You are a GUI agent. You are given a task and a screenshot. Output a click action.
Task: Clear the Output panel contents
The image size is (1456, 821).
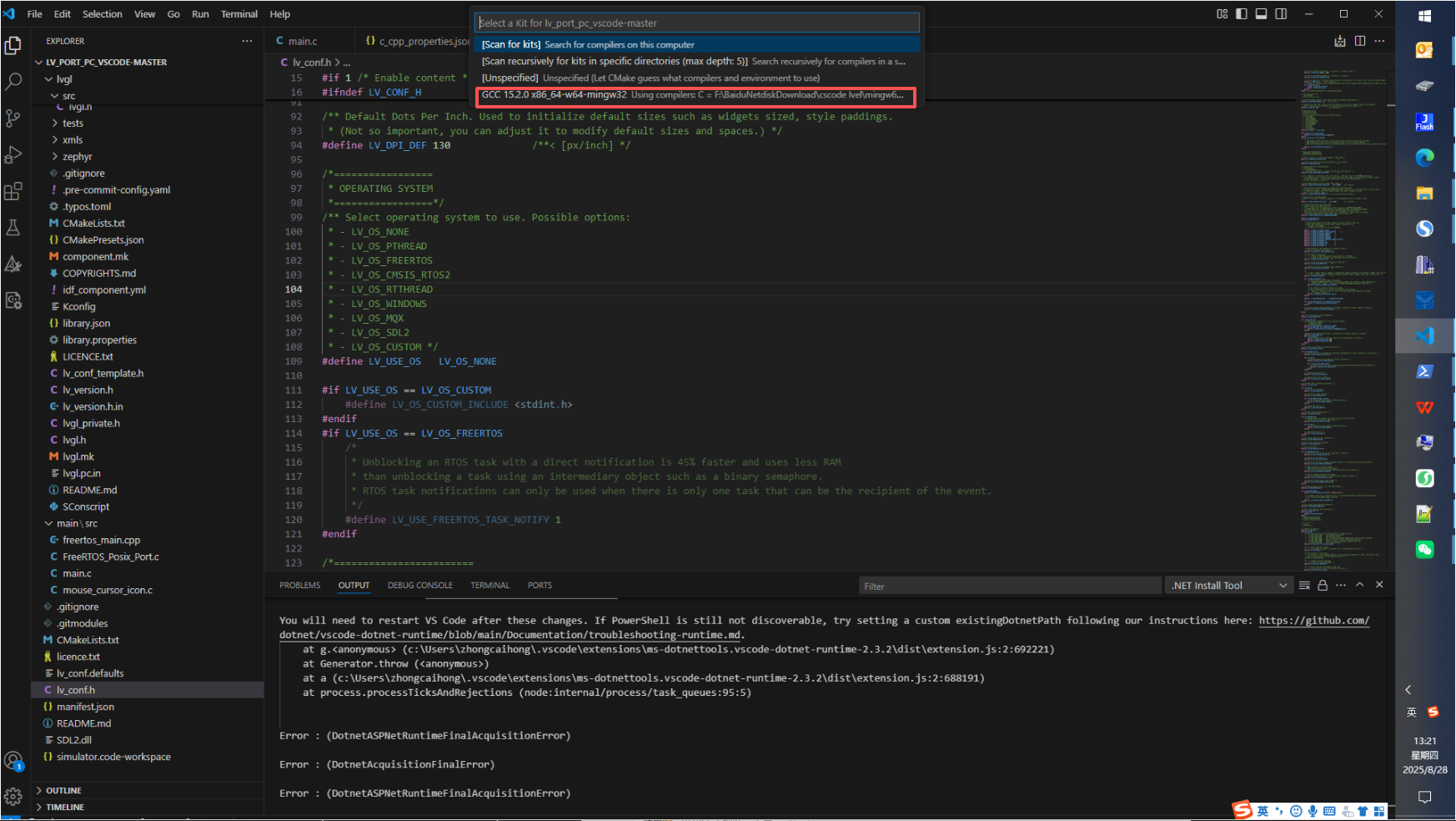pos(1303,585)
